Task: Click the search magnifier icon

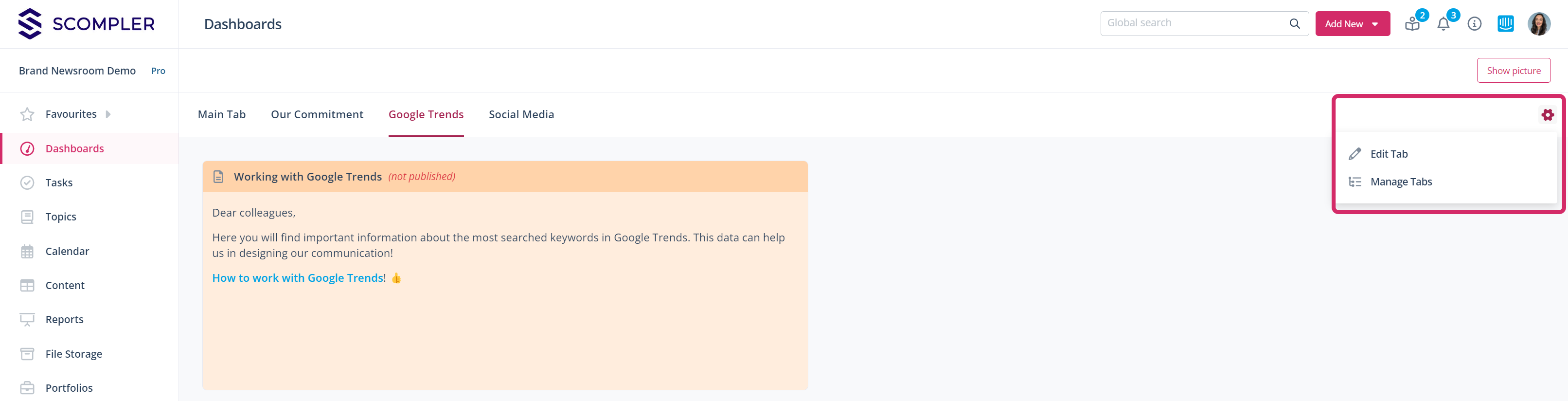Action: 1295,23
